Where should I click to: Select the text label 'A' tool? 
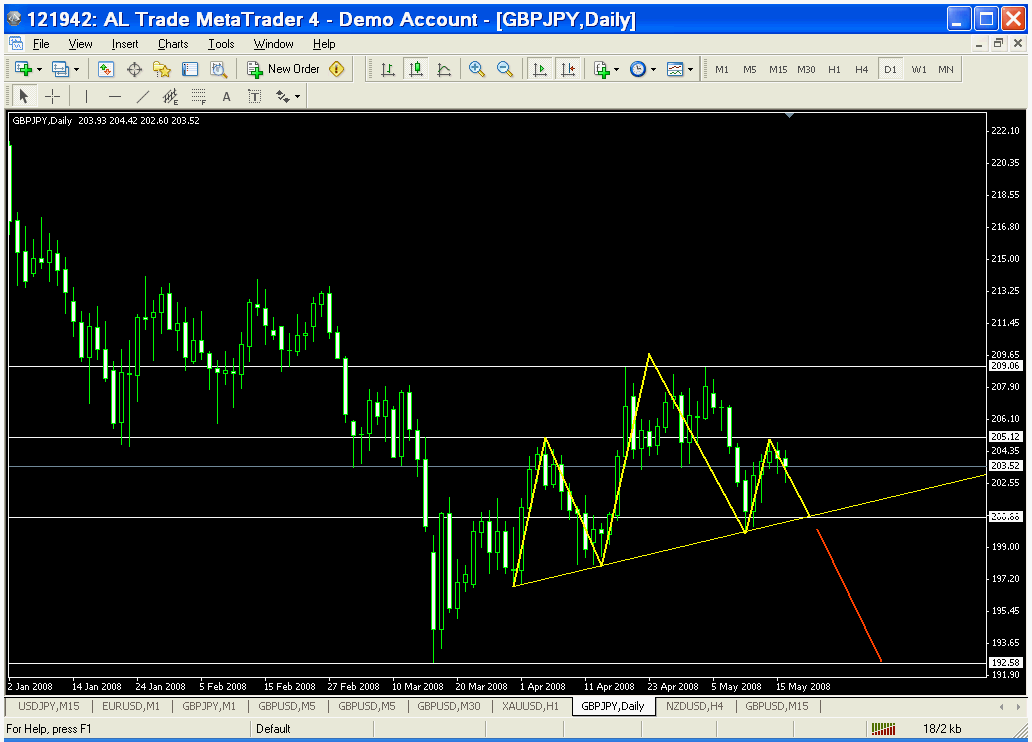(226, 96)
